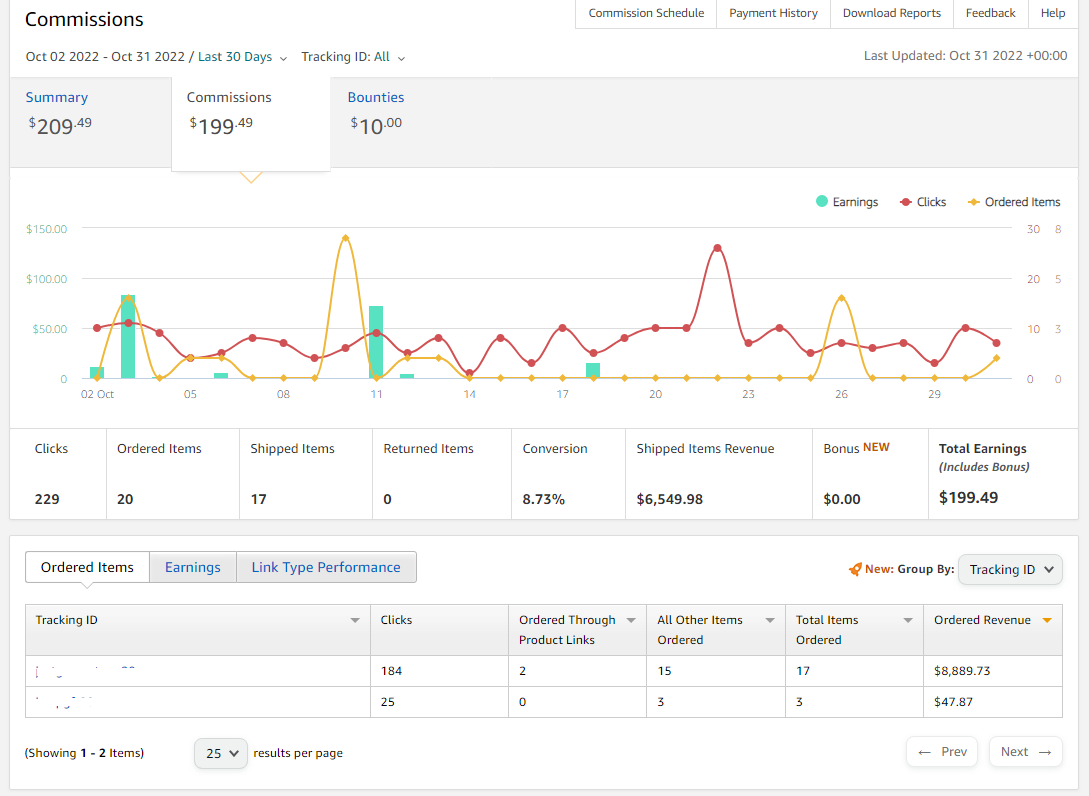Sort by Ordered Revenue orange arrow
This screenshot has width=1089, height=796.
pyautogui.click(x=1047, y=620)
